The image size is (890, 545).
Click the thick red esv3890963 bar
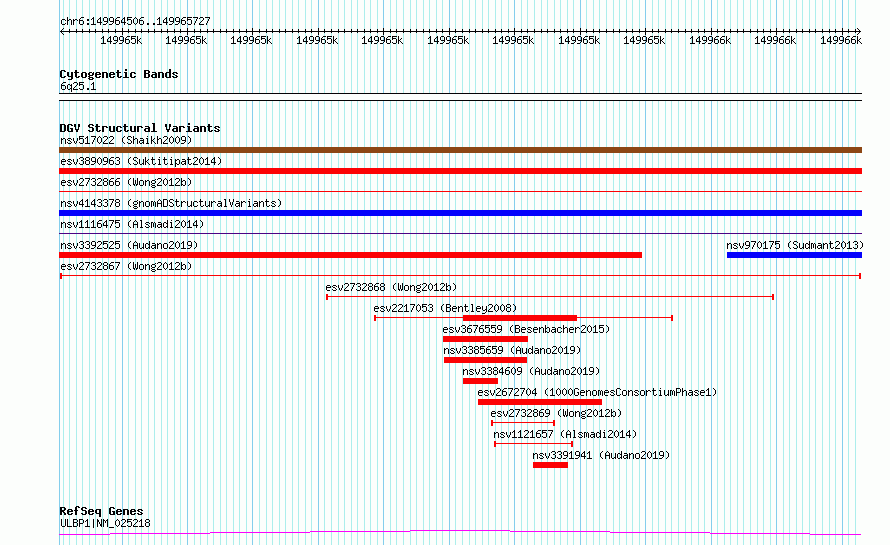460,171
